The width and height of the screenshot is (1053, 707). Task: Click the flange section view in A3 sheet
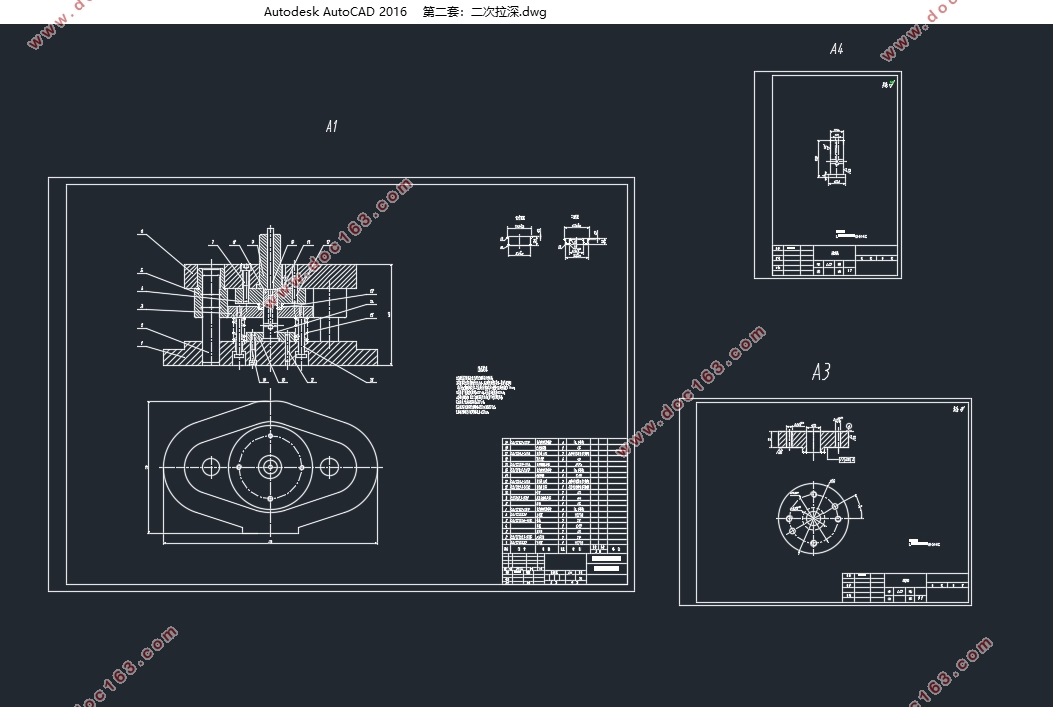point(812,439)
